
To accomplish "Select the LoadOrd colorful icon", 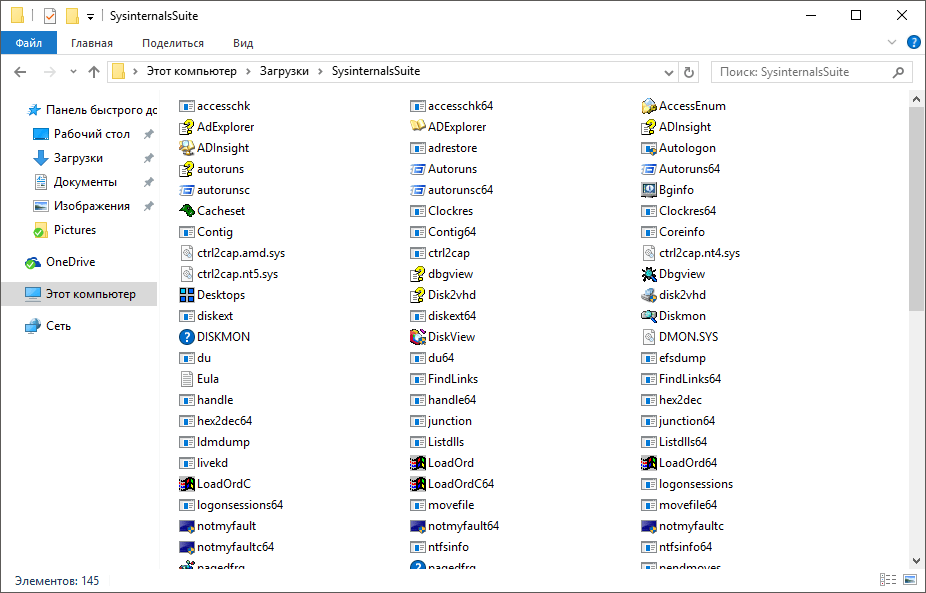I will click(x=418, y=462).
